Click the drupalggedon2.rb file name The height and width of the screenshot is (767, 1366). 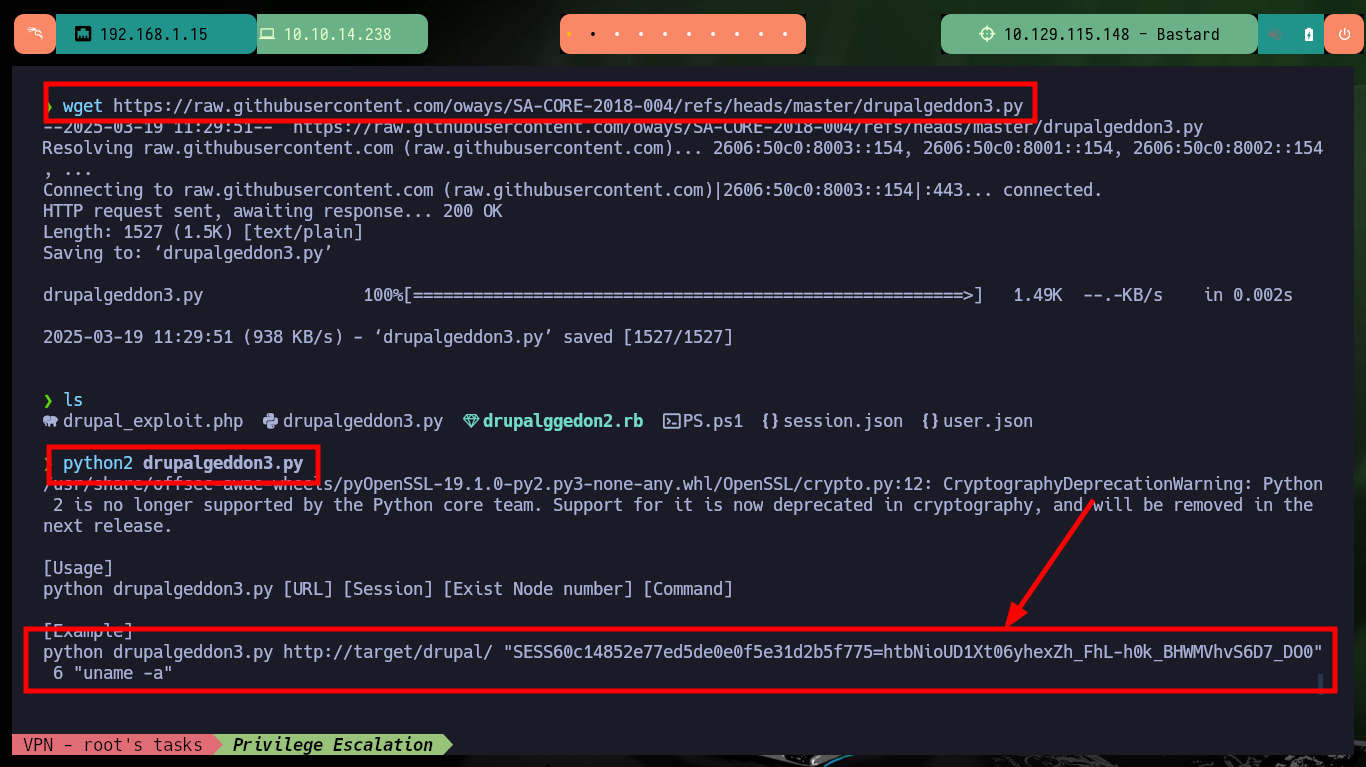pos(563,421)
